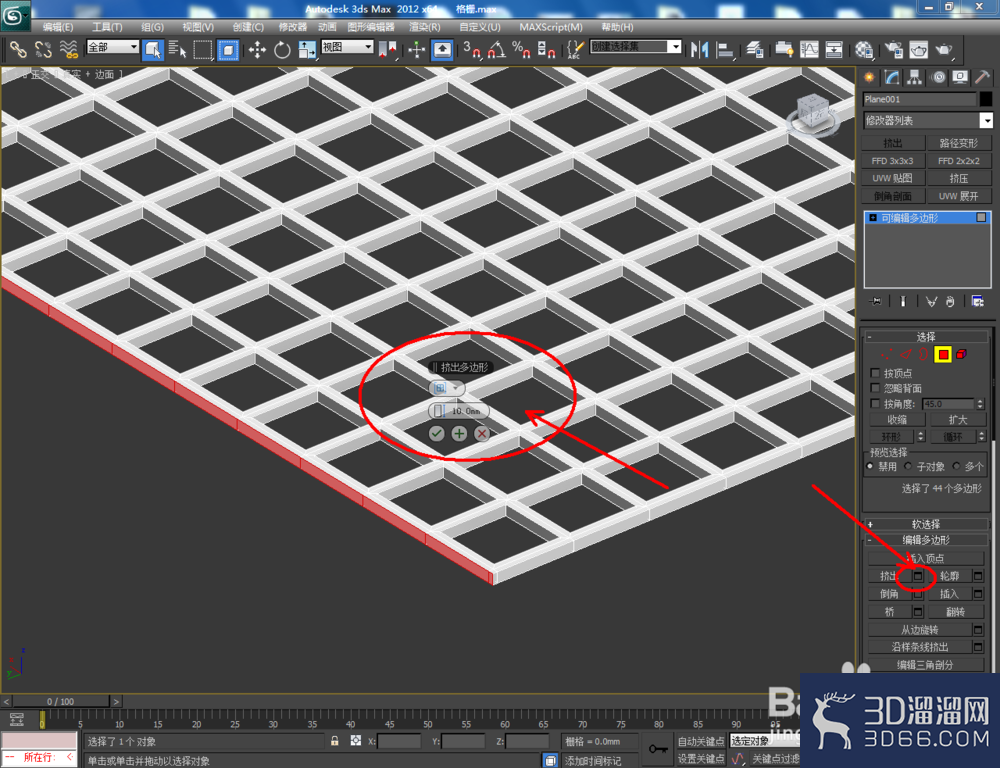1000x768 pixels.
Task: Toggle the 3D Snaps icon
Action: point(471,49)
